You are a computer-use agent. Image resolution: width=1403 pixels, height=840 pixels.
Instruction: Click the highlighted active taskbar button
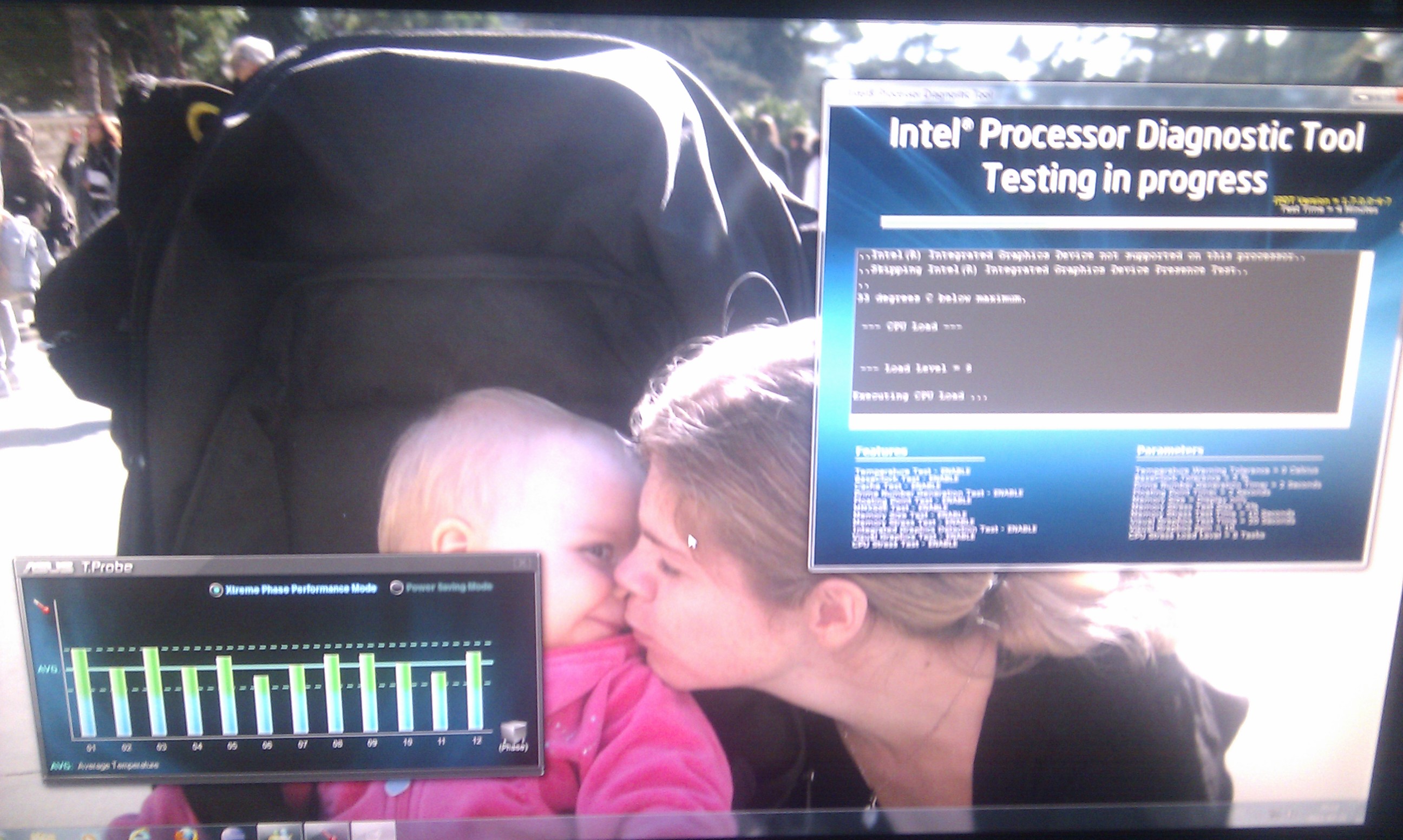click(373, 832)
